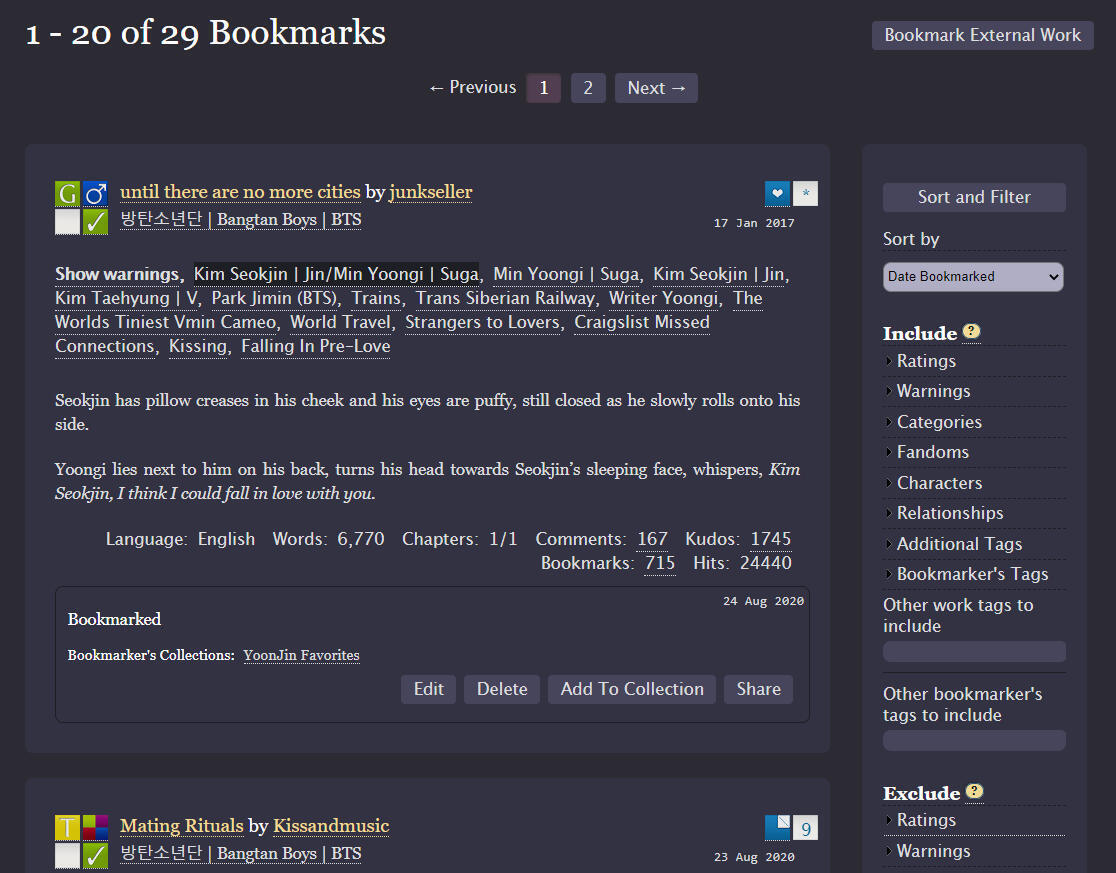Open the Date Bookmarked sort dropdown
The image size is (1116, 873).
pyautogui.click(x=972, y=276)
